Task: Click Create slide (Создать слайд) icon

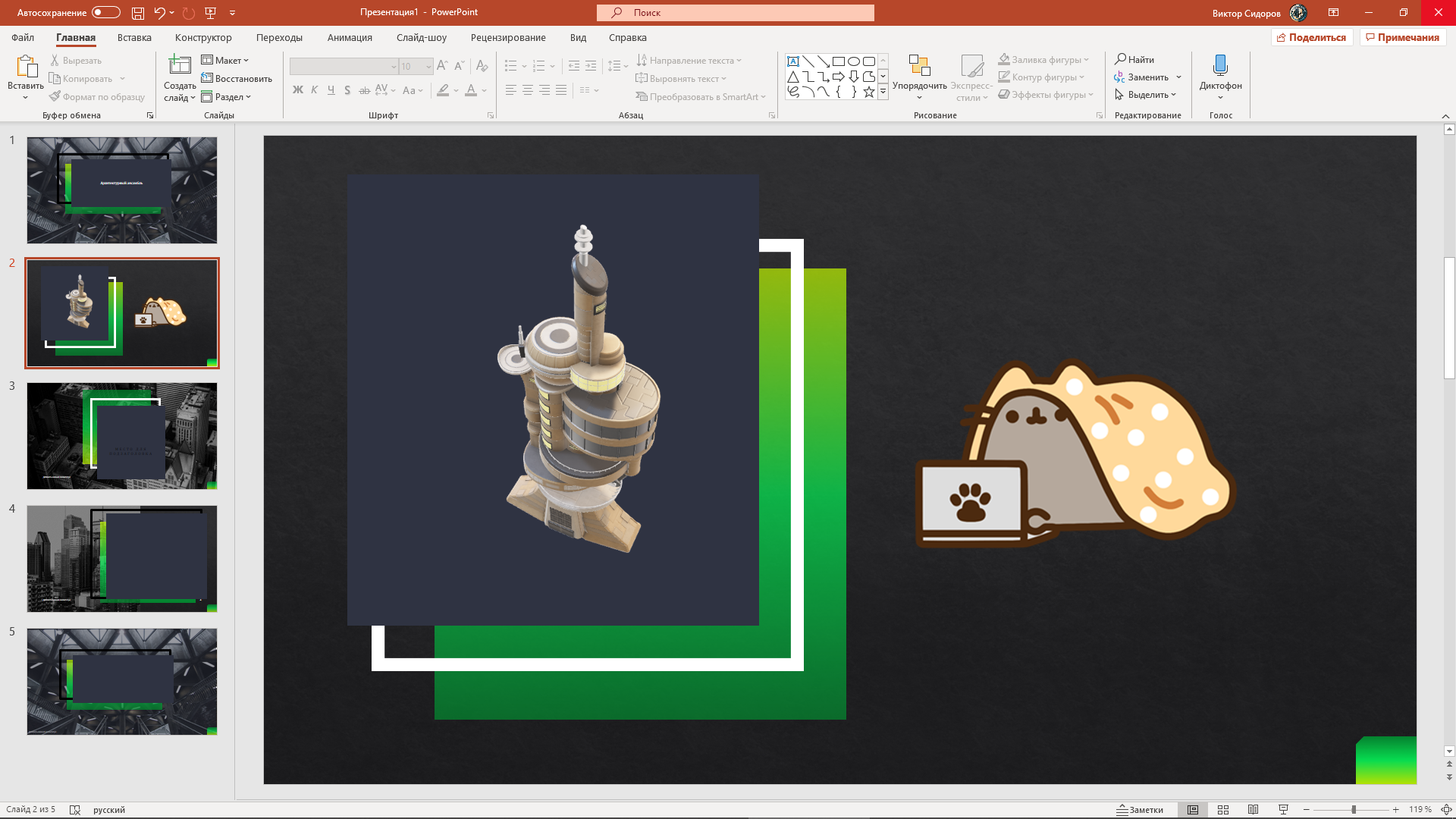Action: tap(180, 66)
